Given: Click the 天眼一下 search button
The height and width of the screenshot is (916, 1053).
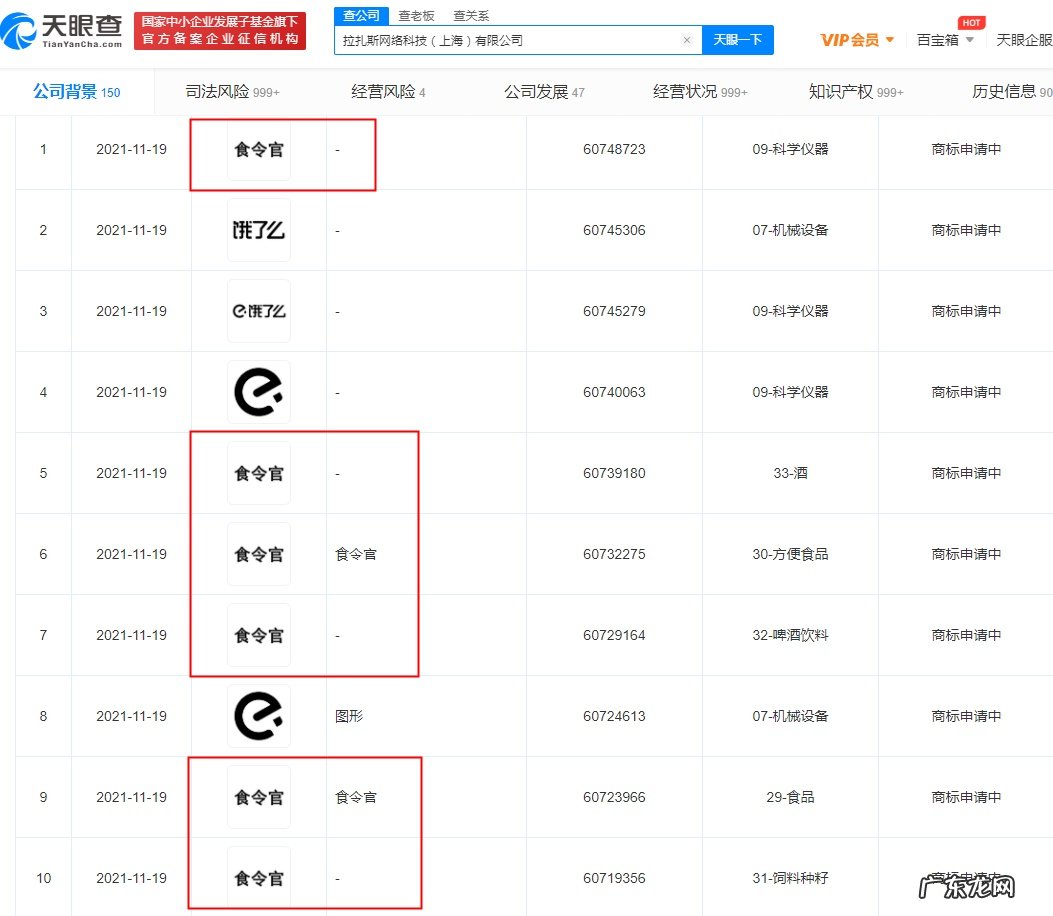Looking at the screenshot, I should coord(738,39).
